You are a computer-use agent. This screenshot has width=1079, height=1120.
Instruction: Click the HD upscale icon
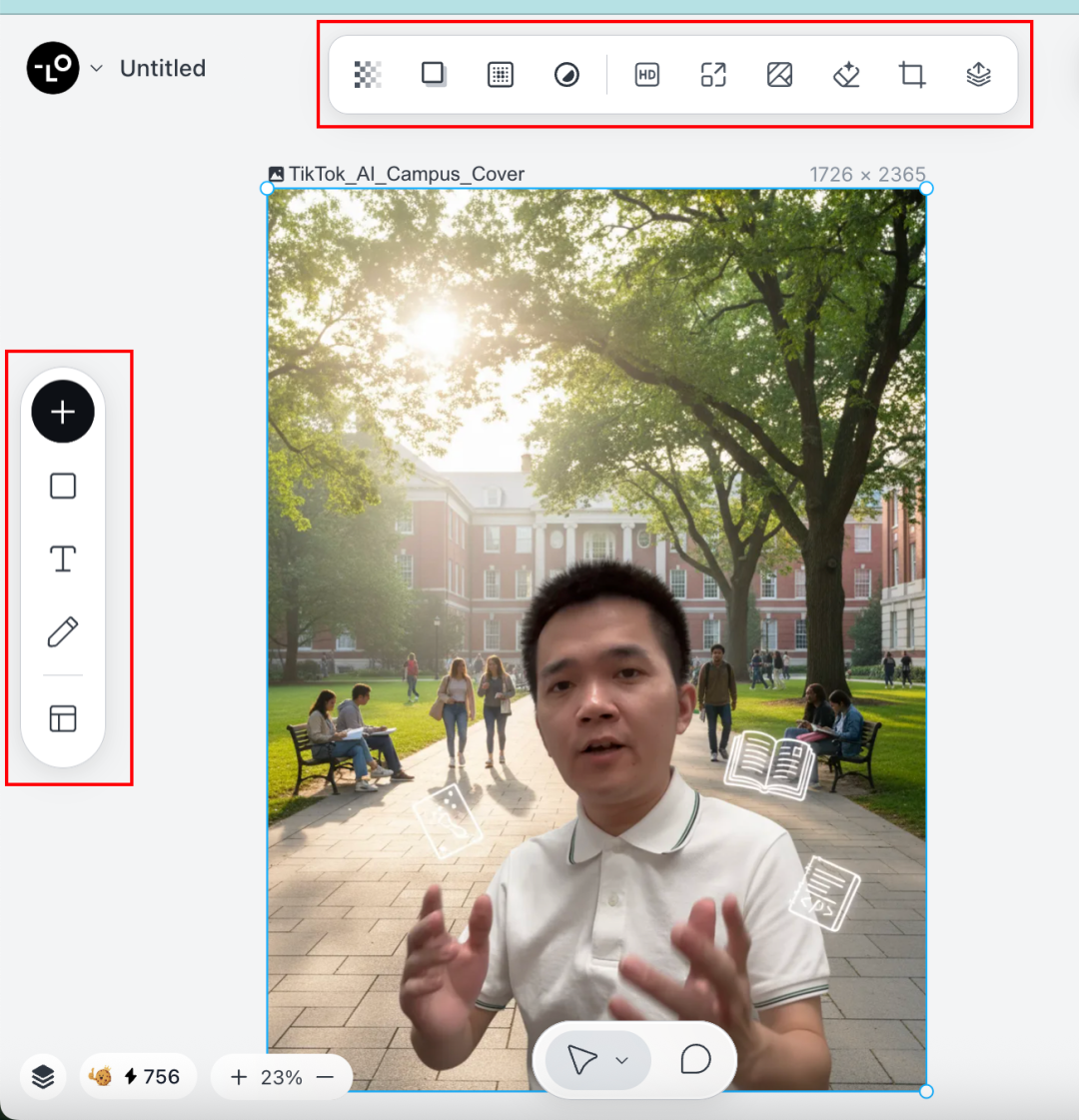click(647, 75)
